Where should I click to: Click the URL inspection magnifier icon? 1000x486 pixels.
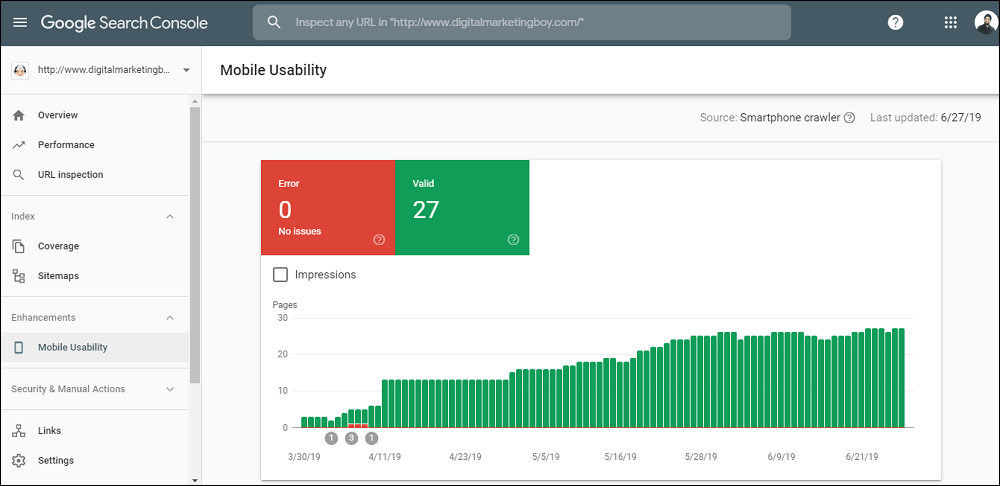18,175
